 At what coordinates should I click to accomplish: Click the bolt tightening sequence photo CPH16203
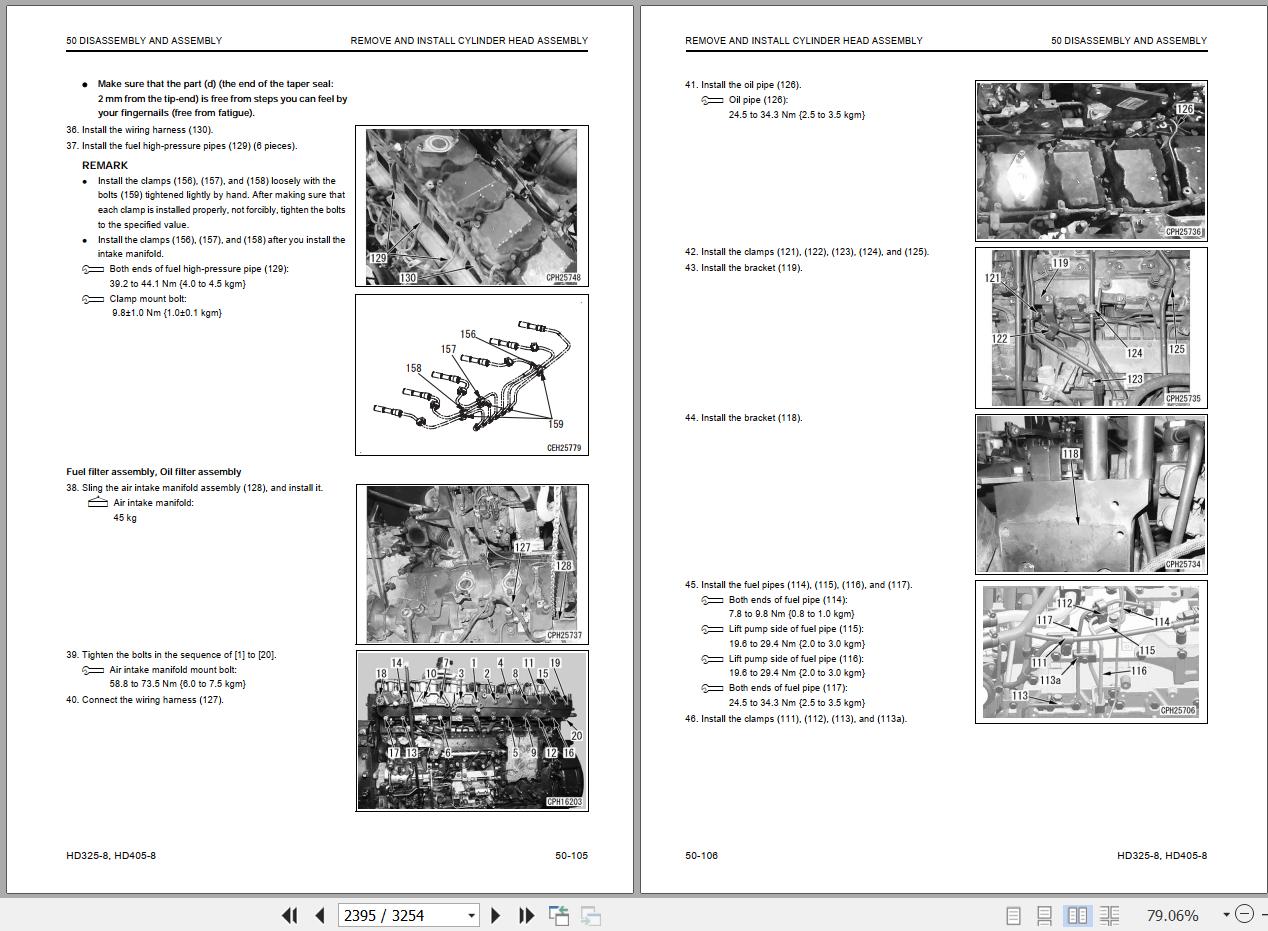click(472, 731)
